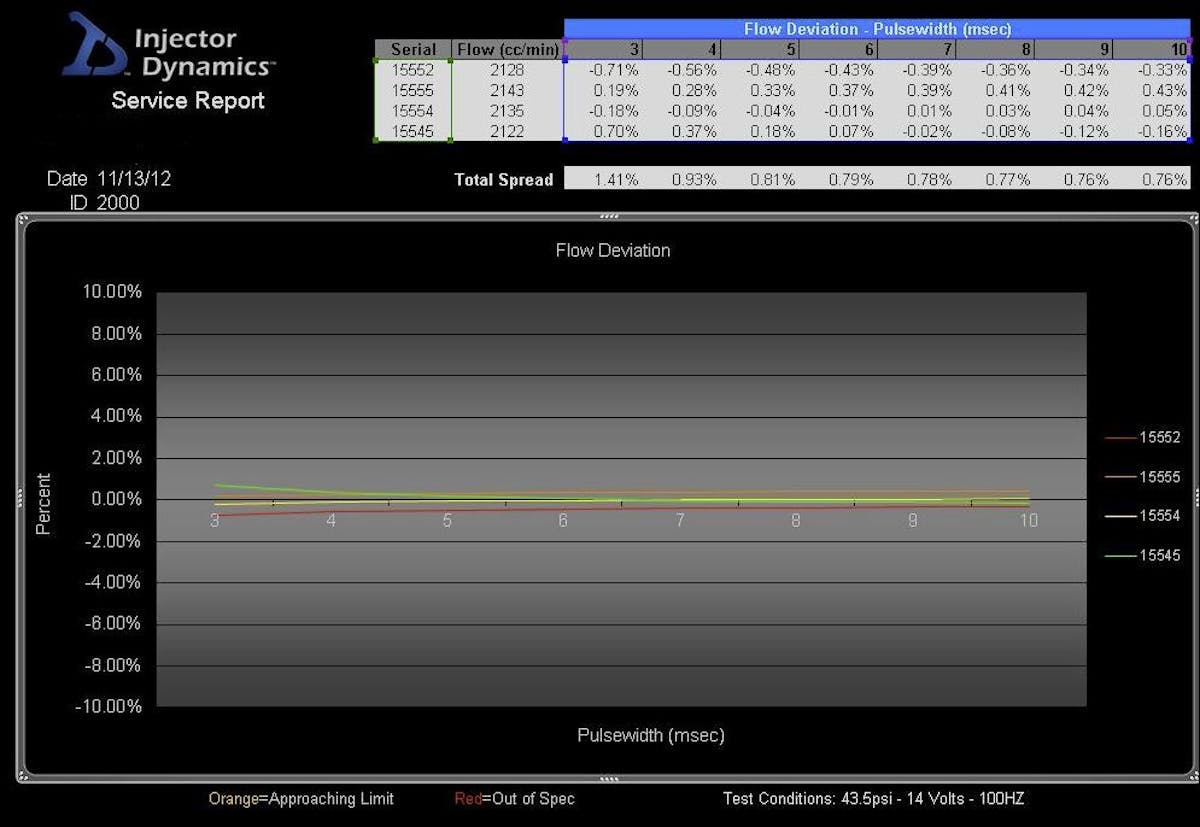The width and height of the screenshot is (1200, 827).
Task: Select the Flow Deviation chart title
Action: tap(612, 250)
